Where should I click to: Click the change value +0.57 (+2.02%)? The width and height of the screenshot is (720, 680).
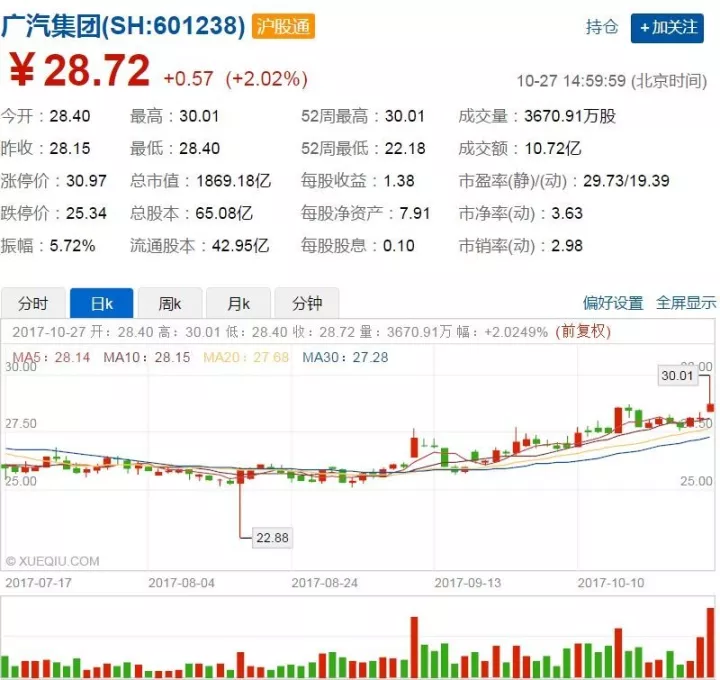(236, 79)
